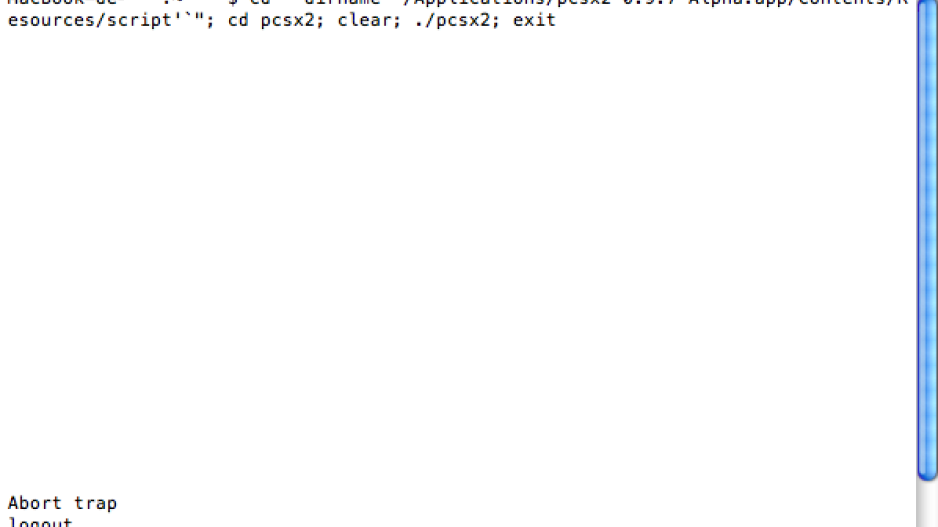Click the "clear;" word in command
This screenshot has height=527, width=938.
tap(369, 20)
